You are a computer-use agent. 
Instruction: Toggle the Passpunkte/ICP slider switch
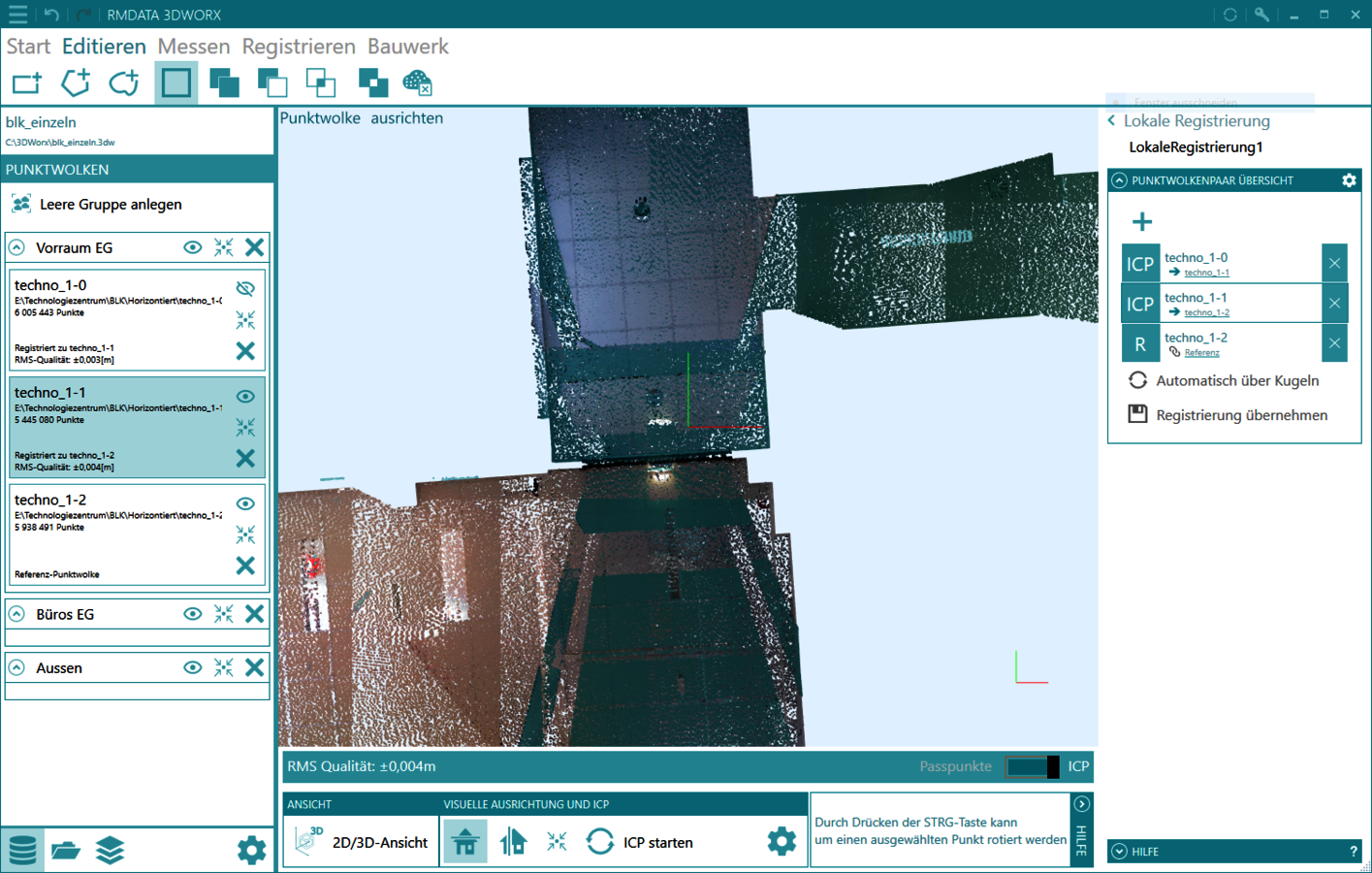[1033, 766]
